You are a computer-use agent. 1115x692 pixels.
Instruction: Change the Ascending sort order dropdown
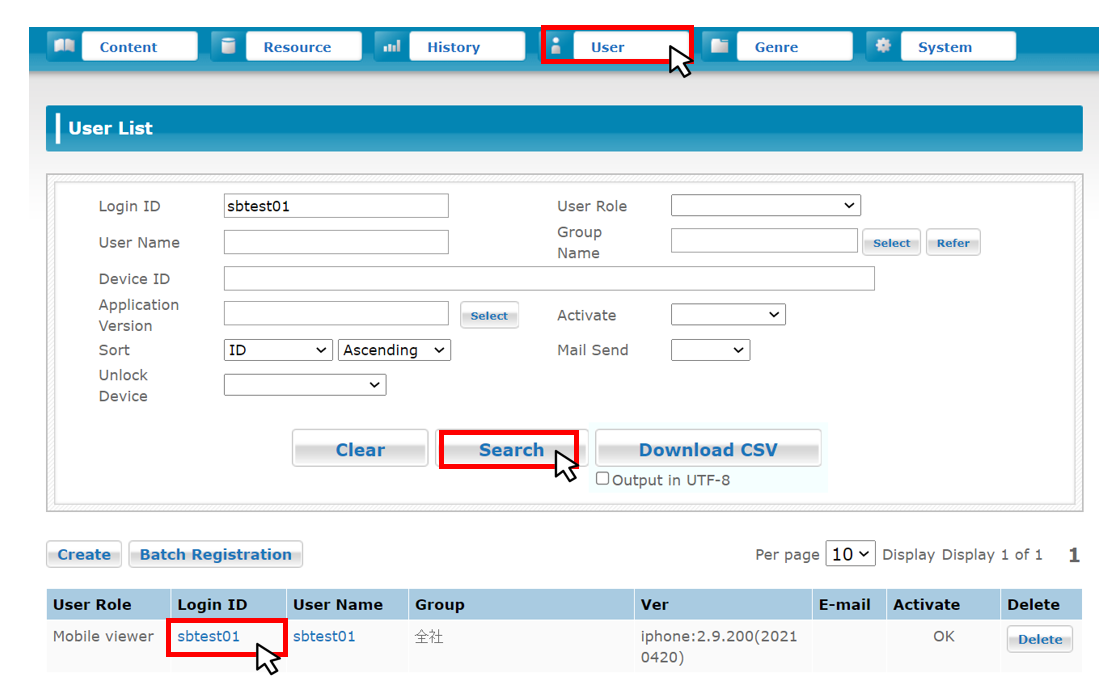pyautogui.click(x=395, y=350)
